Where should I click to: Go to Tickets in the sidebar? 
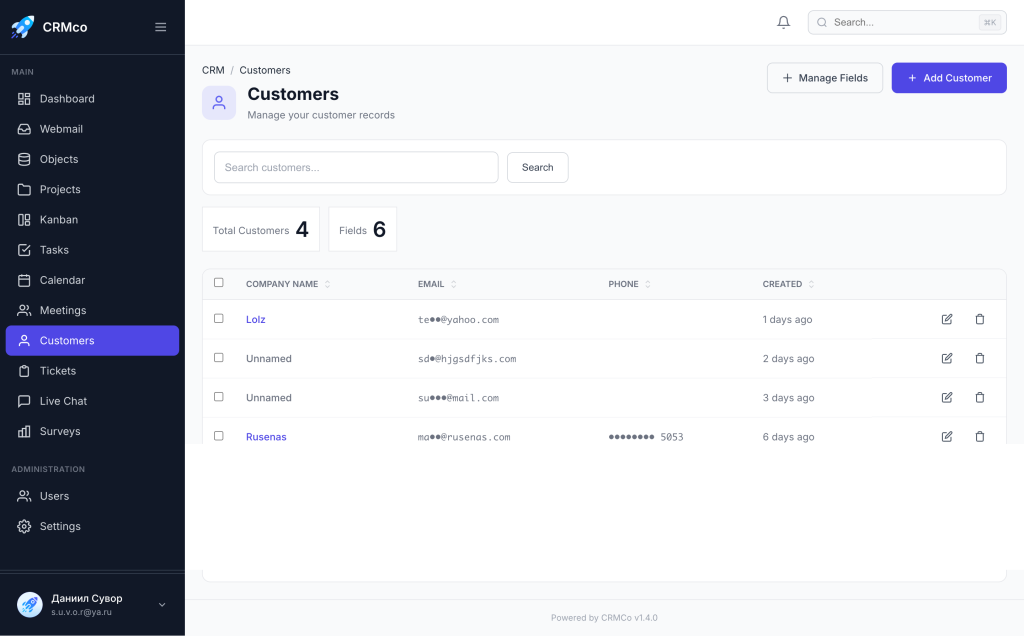coord(57,370)
